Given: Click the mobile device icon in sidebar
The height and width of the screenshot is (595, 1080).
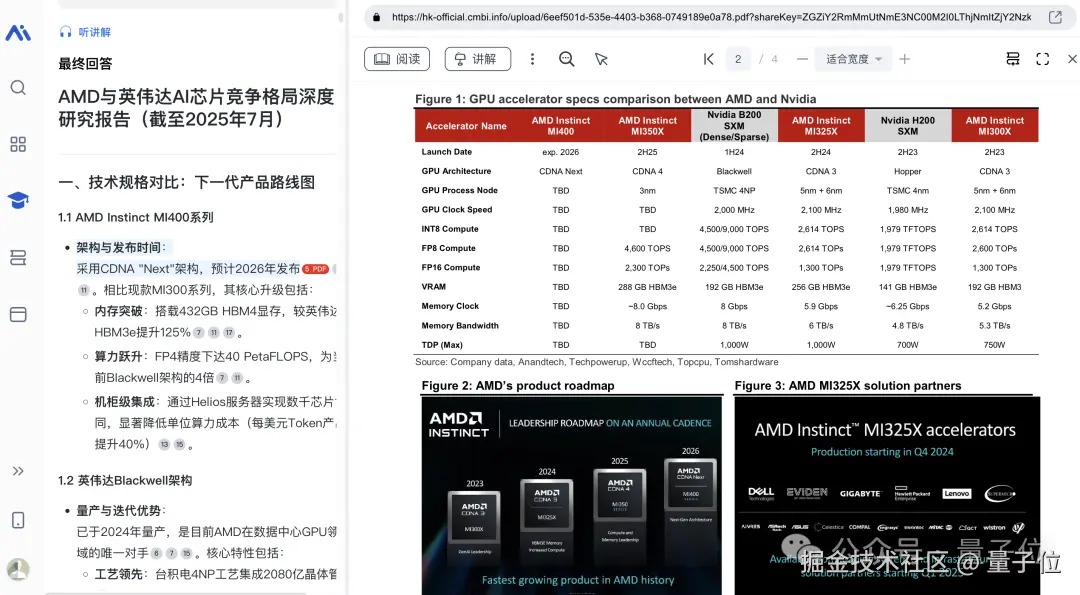Looking at the screenshot, I should (x=18, y=520).
